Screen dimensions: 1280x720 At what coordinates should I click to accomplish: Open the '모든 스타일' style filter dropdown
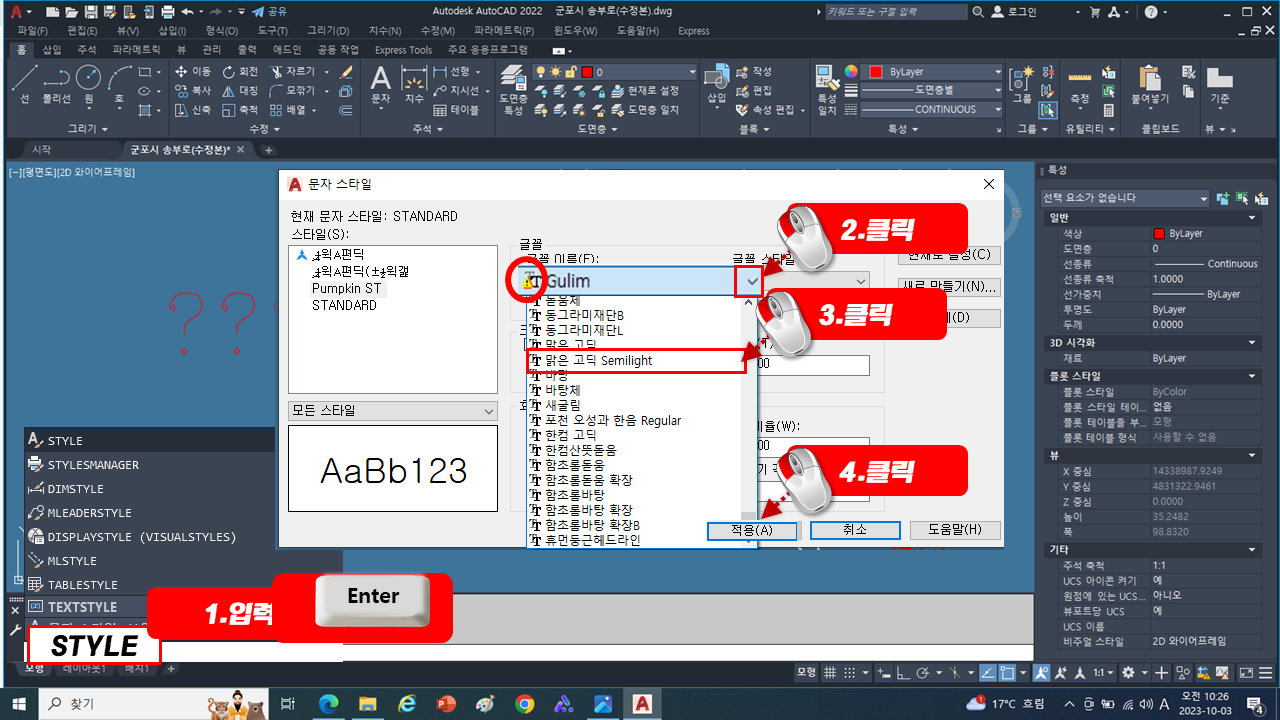point(393,411)
